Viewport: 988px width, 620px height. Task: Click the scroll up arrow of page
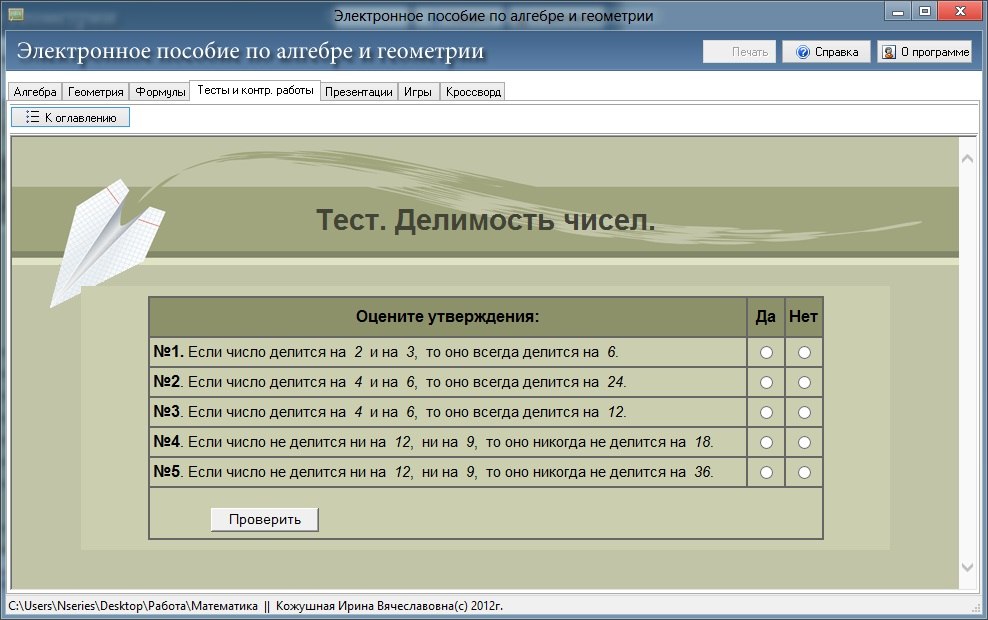tap(967, 158)
